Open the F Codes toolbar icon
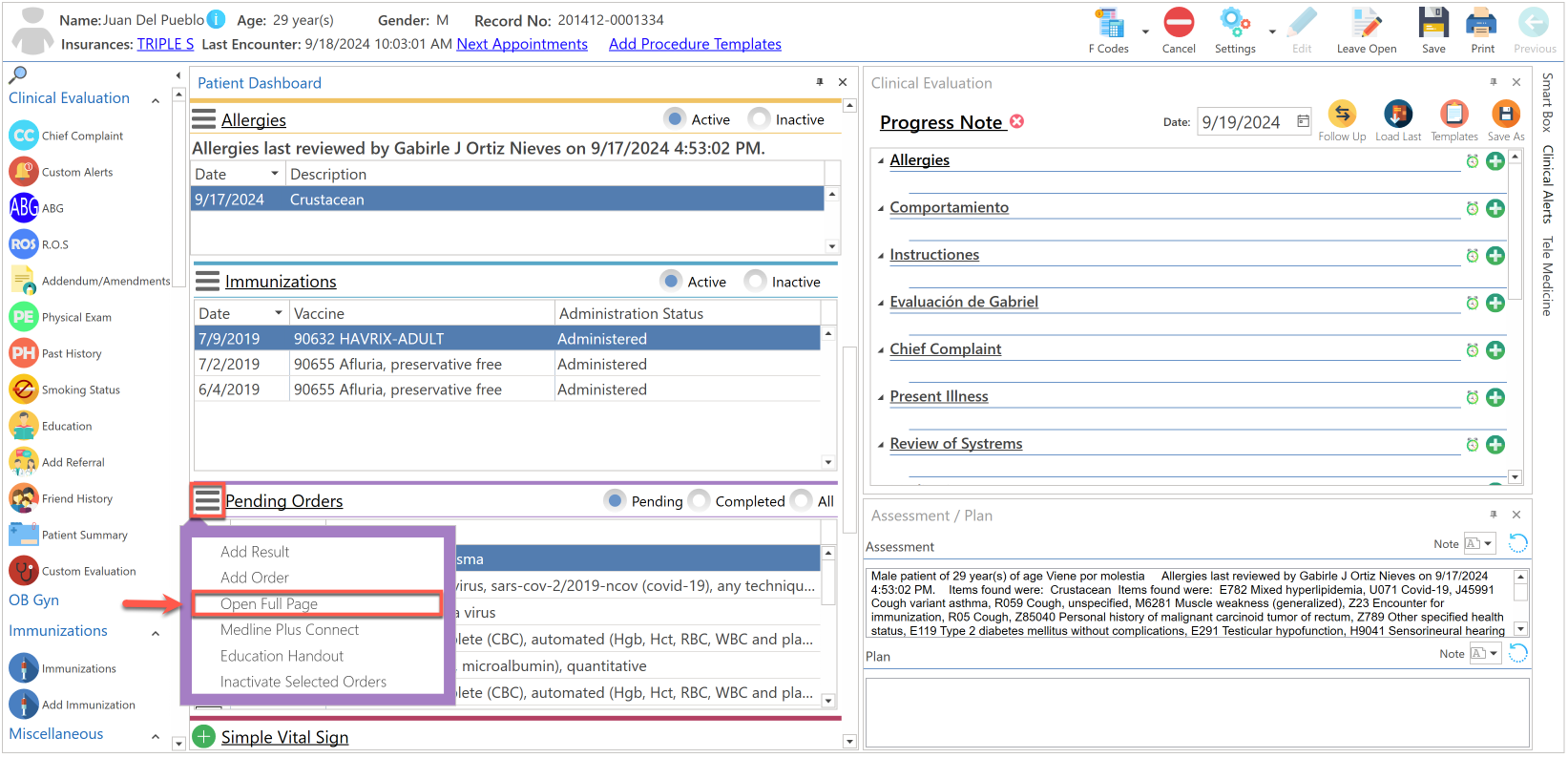This screenshot has height=758, width=1568. click(1108, 23)
